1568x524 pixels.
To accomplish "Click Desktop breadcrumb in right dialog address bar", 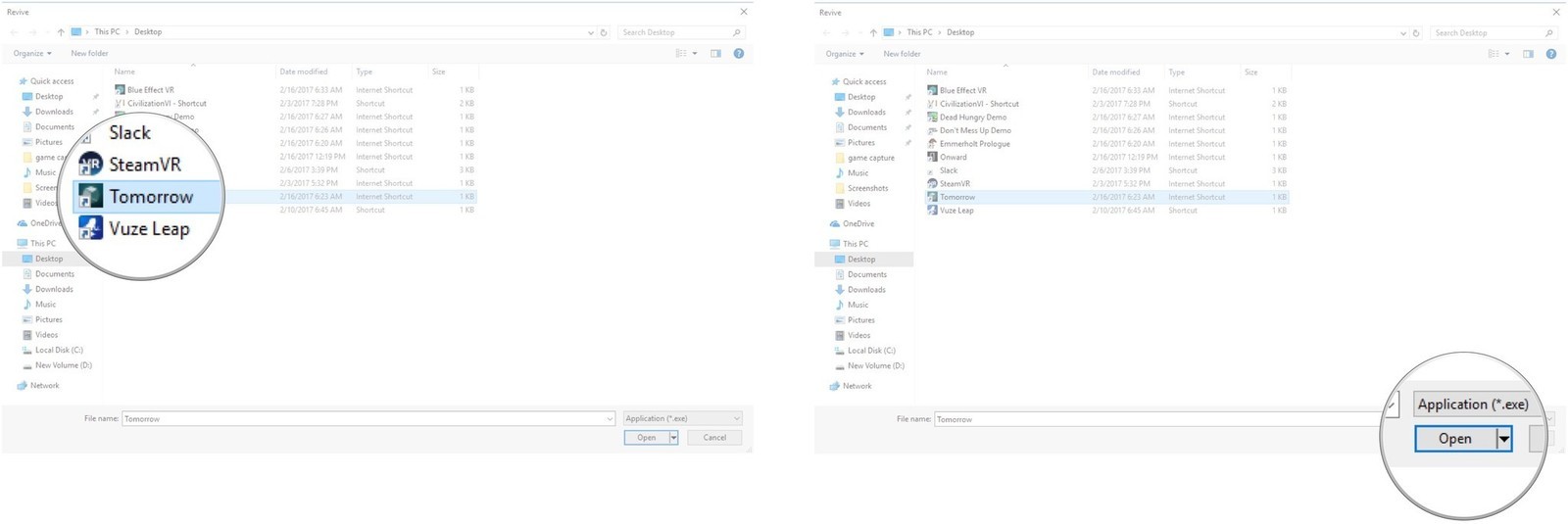I will pos(960,32).
